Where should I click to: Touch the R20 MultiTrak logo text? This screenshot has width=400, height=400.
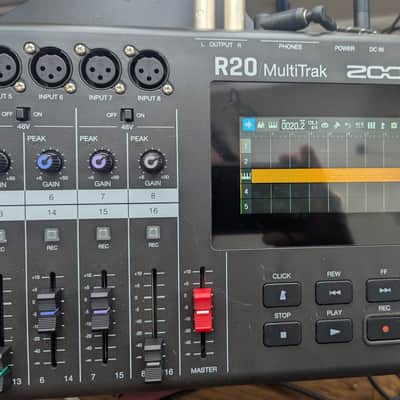(x=270, y=68)
